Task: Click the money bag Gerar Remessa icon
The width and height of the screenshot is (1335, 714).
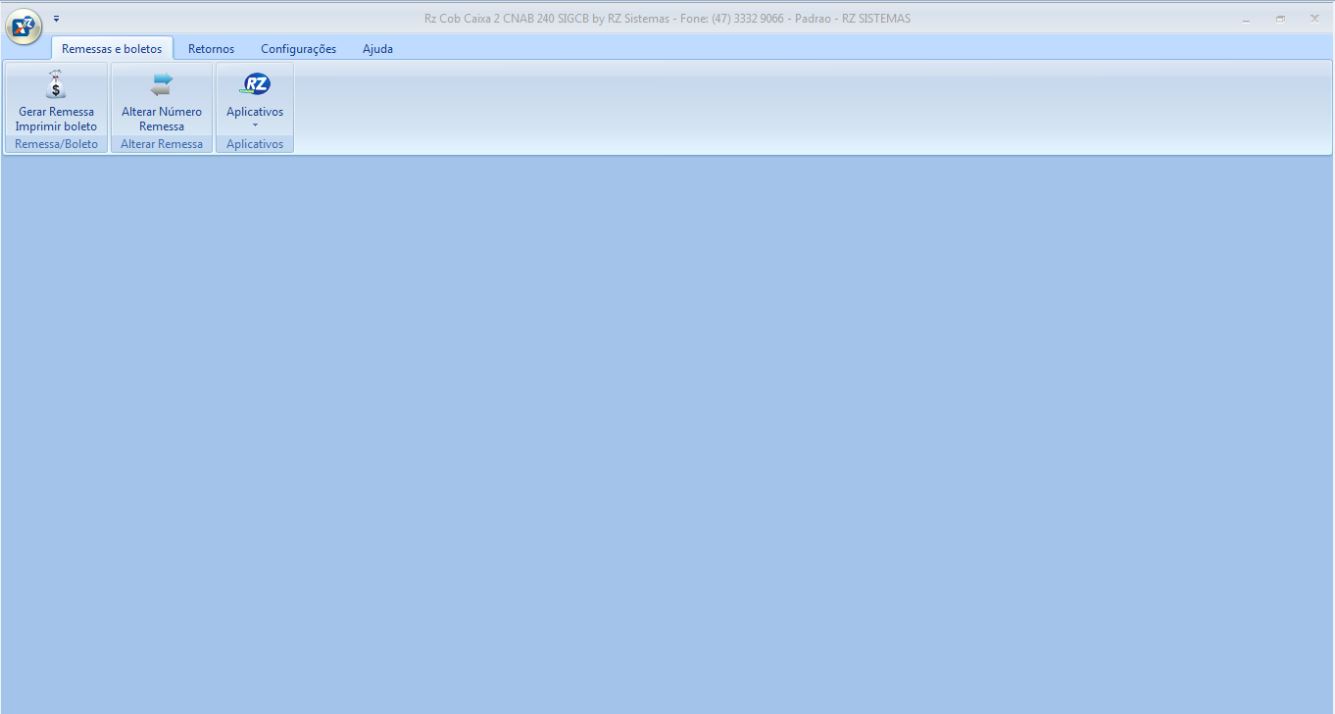Action: pos(56,86)
